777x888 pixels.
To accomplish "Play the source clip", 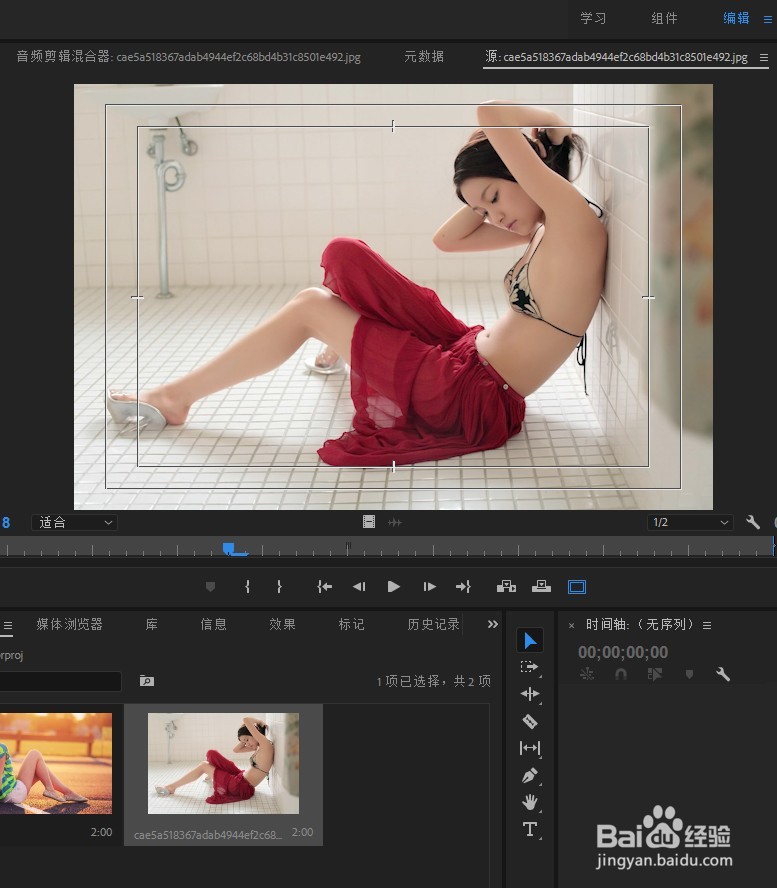I will point(394,587).
